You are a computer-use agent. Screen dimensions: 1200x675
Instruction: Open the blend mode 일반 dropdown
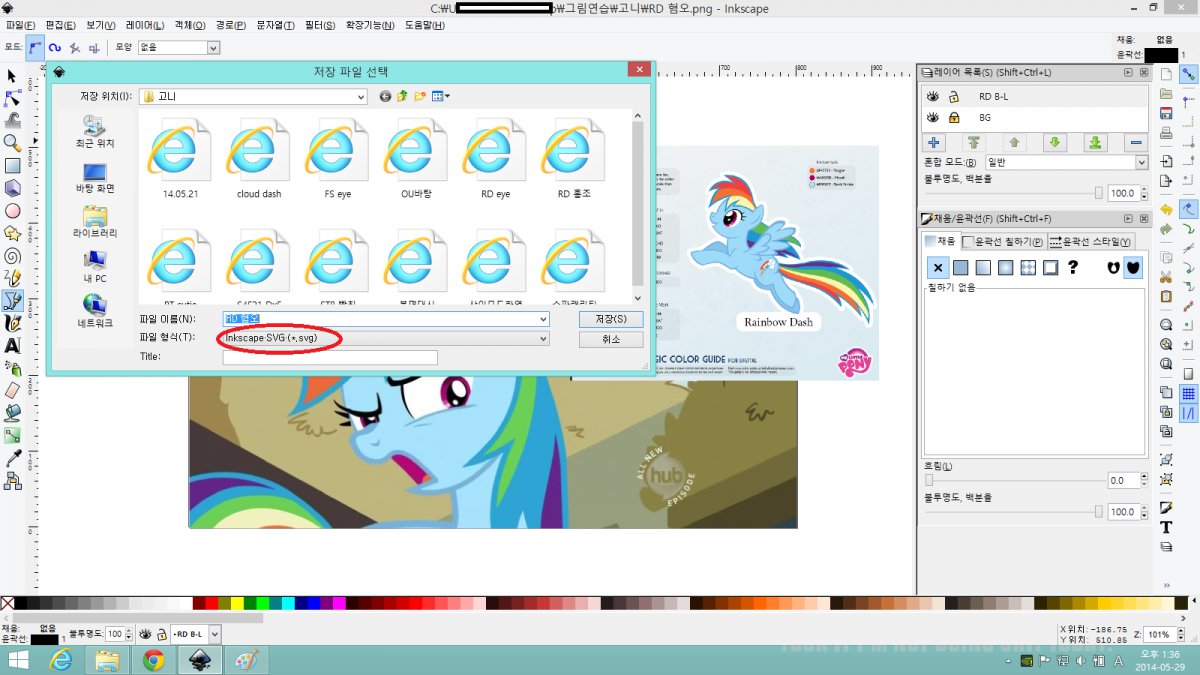tap(1067, 162)
